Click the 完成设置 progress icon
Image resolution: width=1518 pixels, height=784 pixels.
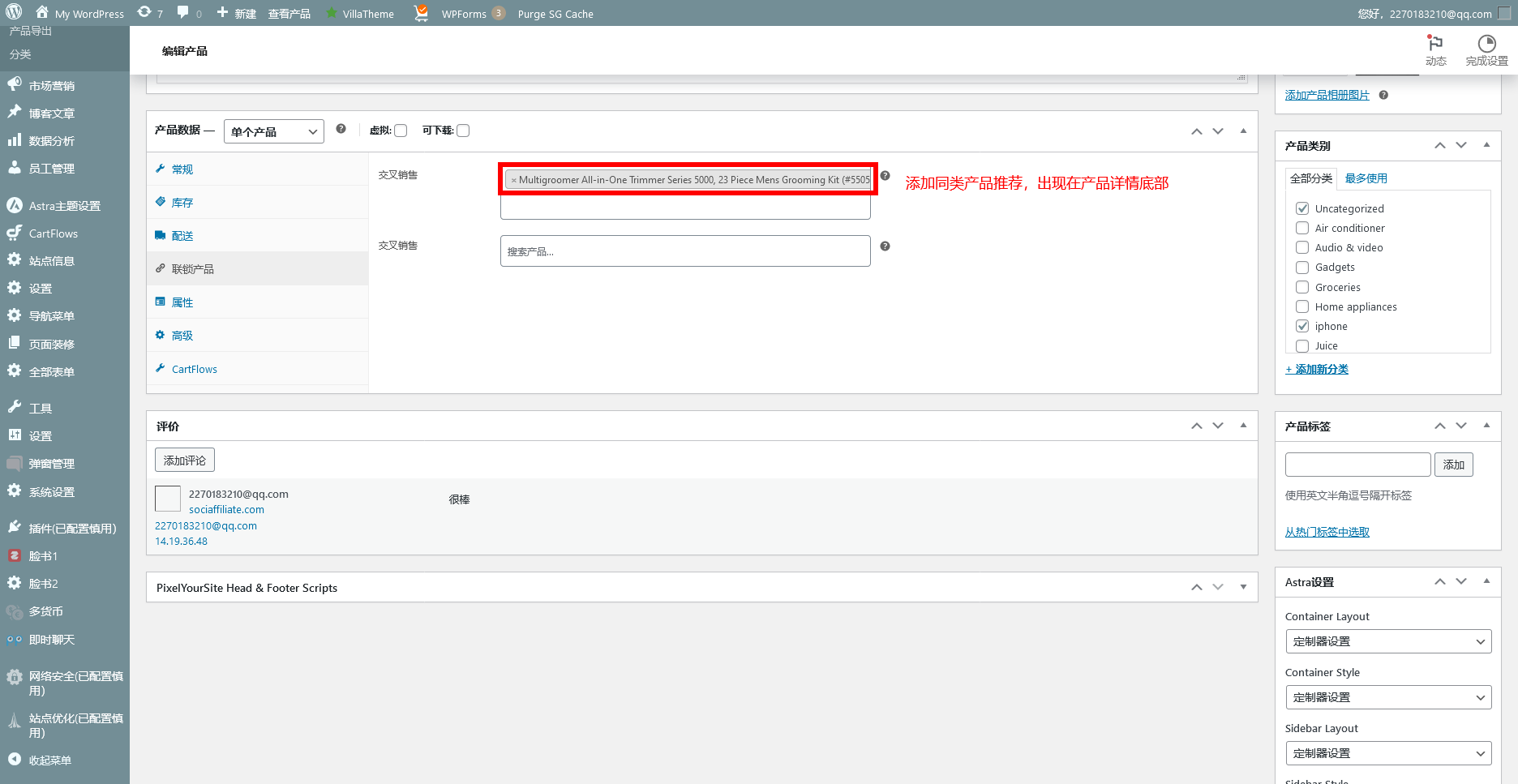pyautogui.click(x=1486, y=43)
